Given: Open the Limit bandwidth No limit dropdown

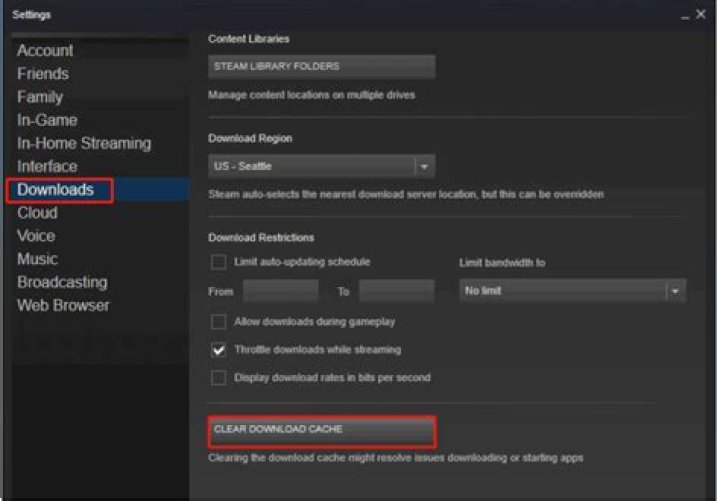Looking at the screenshot, I should coord(572,291).
